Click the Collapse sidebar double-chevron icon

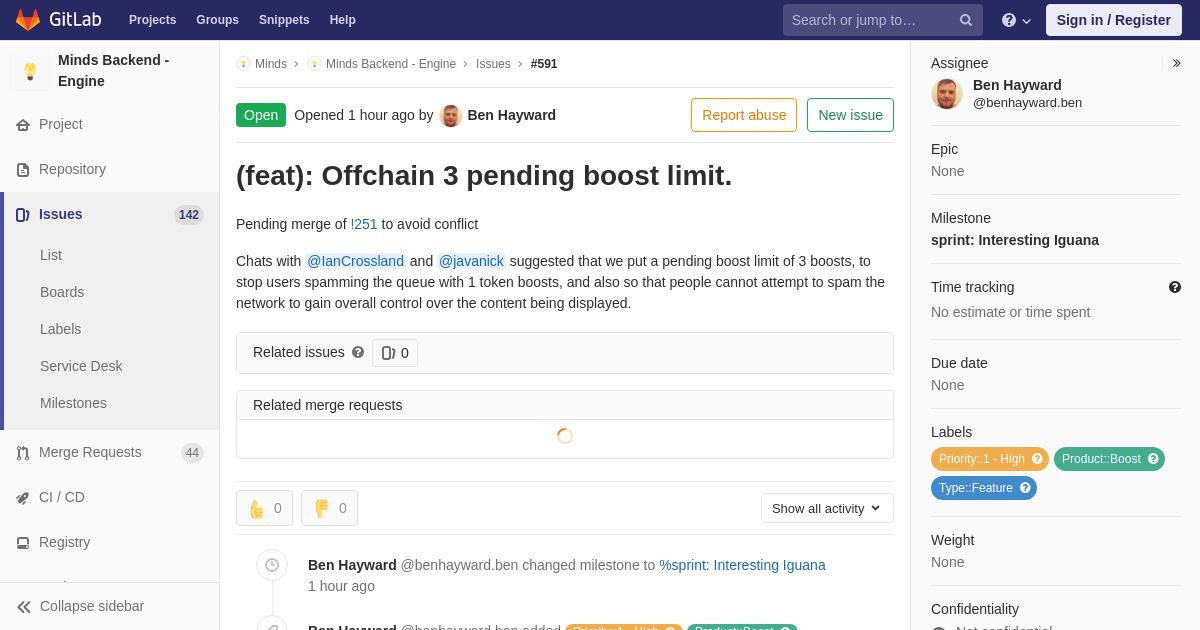tap(24, 607)
